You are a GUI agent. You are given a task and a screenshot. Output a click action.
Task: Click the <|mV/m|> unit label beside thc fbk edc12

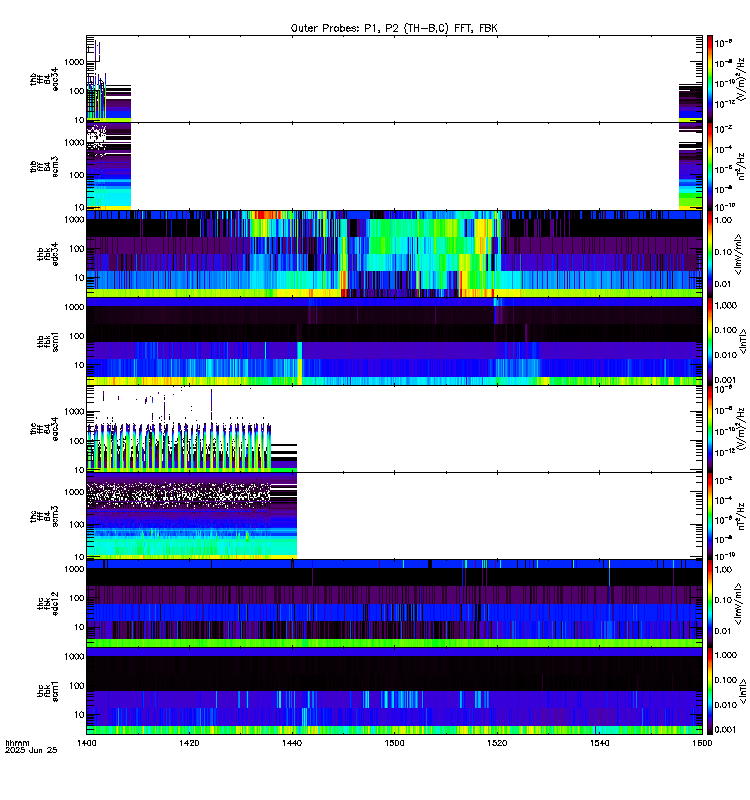coord(738,603)
